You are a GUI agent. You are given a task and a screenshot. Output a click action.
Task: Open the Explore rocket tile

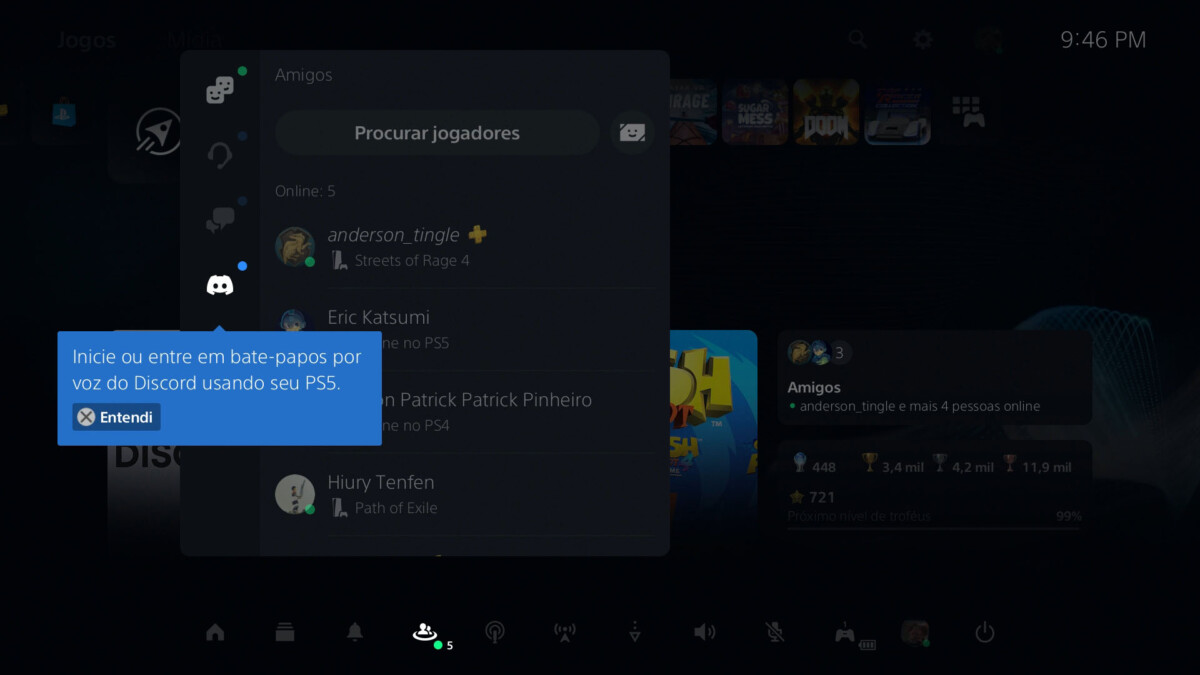[x=159, y=131]
